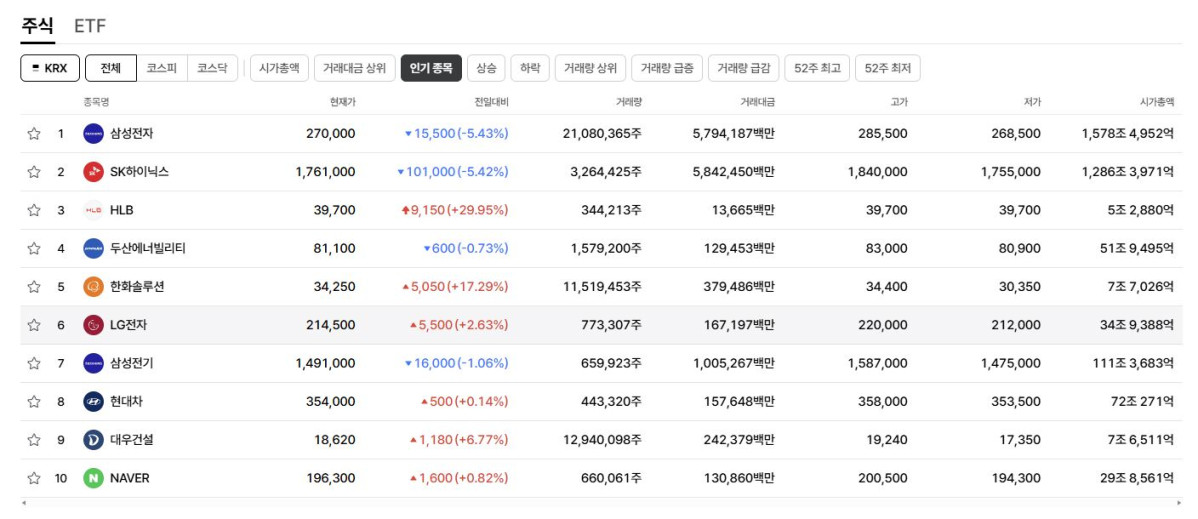Click the 시가총액 column header
The width and height of the screenshot is (1198, 519).
(1156, 102)
